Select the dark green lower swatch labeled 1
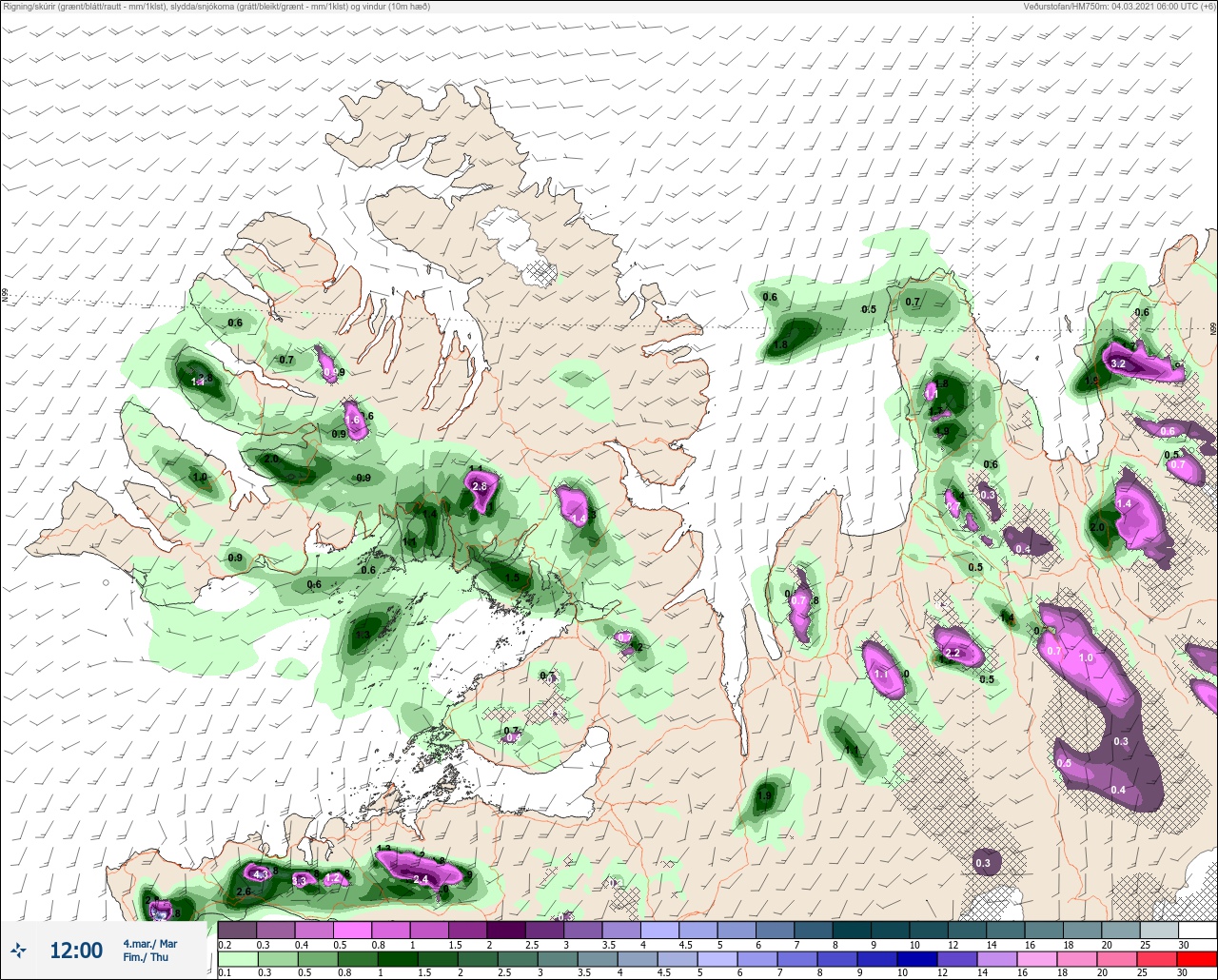This screenshot has width=1218, height=980. tap(398, 959)
